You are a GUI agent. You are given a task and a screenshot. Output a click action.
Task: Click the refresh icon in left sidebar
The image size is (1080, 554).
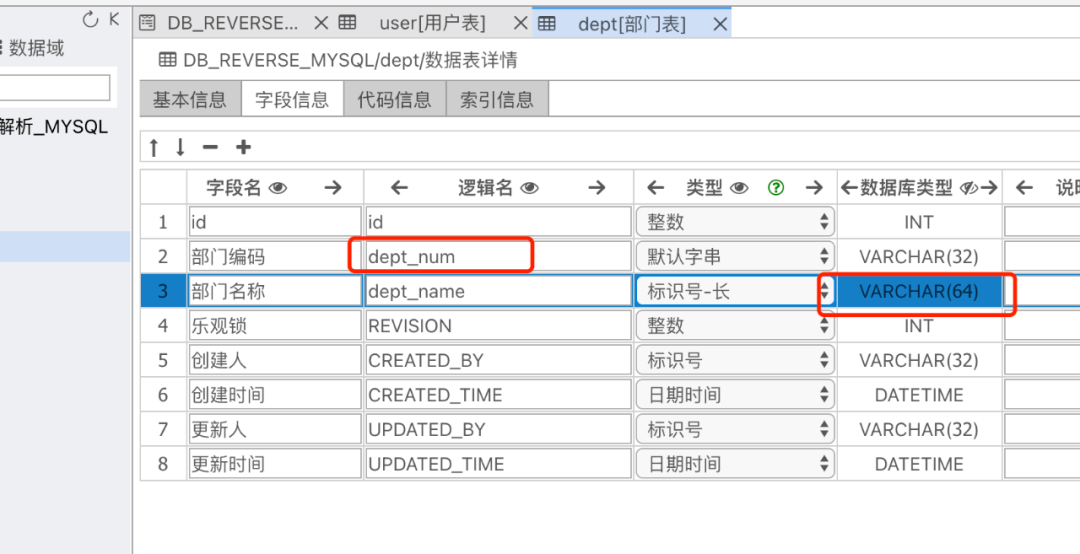[90, 19]
